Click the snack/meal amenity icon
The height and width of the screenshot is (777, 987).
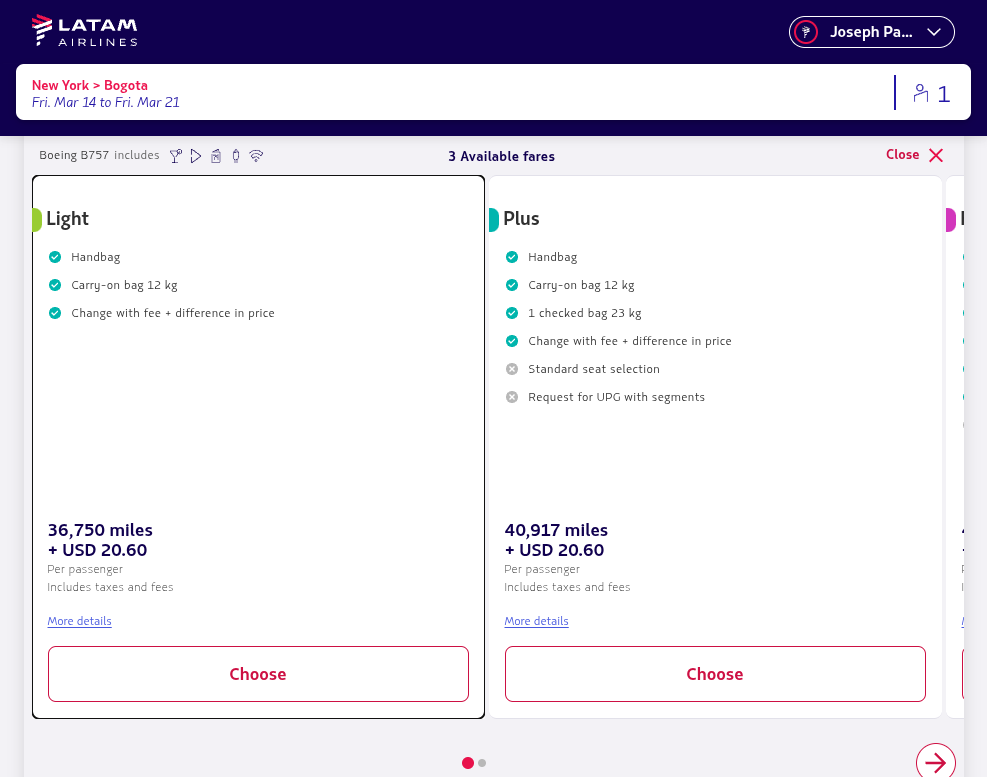[216, 156]
